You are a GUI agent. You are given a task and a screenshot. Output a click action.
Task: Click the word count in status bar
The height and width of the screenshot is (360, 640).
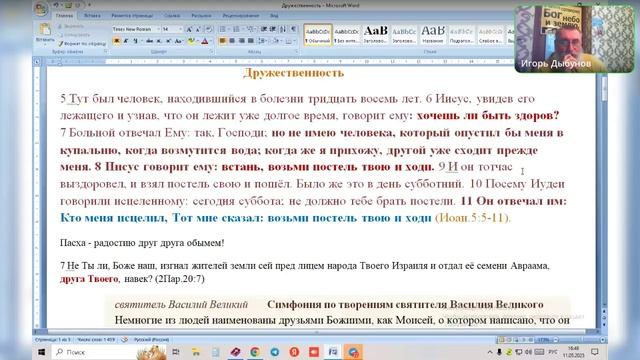point(96,340)
